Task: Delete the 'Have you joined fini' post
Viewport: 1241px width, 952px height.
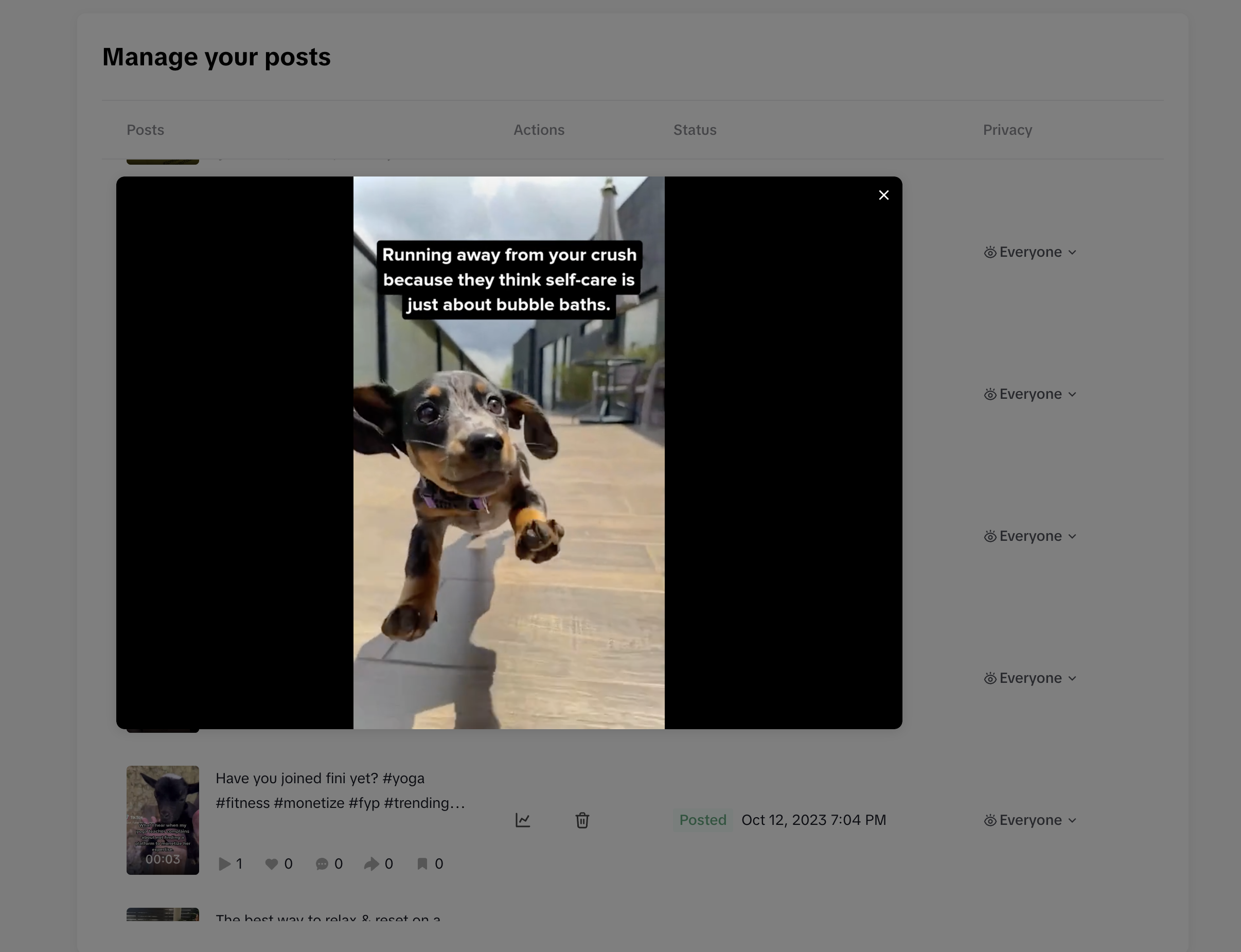Action: [x=582, y=820]
